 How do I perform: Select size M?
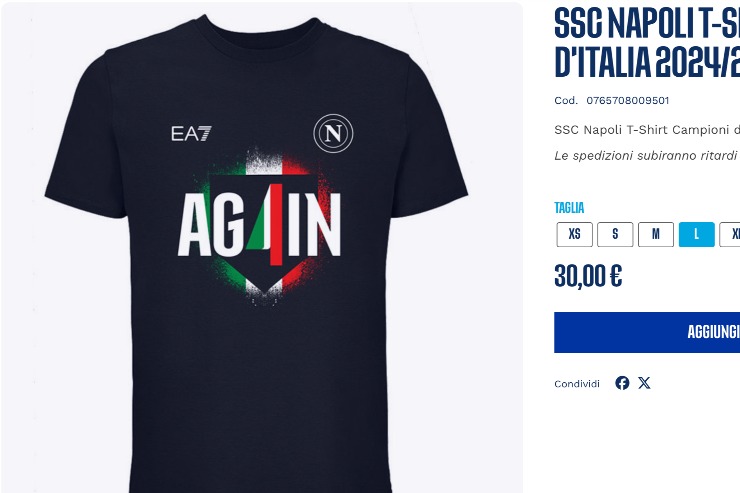pos(656,234)
